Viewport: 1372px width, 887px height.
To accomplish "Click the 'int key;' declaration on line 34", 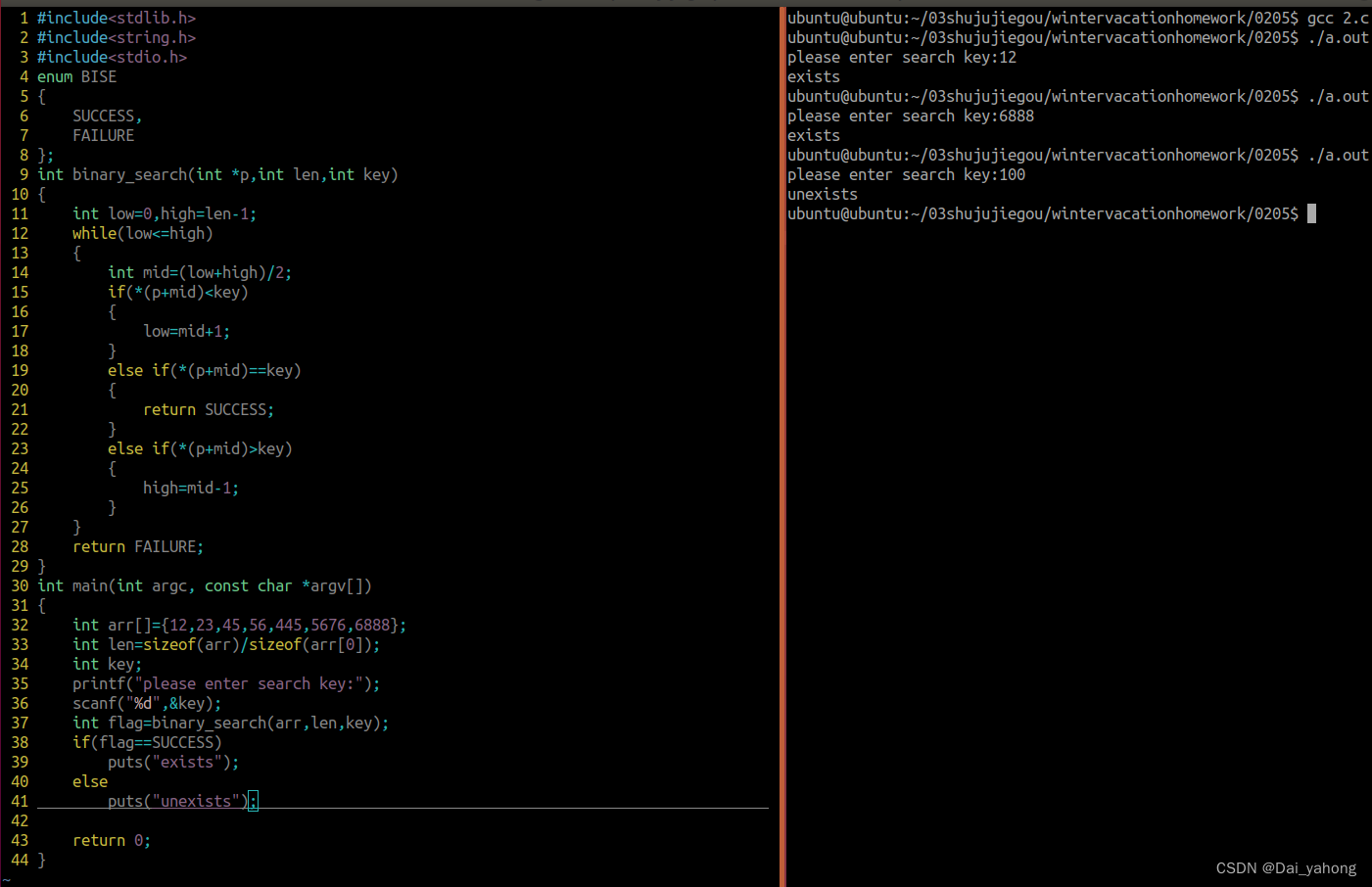I will tap(107, 664).
